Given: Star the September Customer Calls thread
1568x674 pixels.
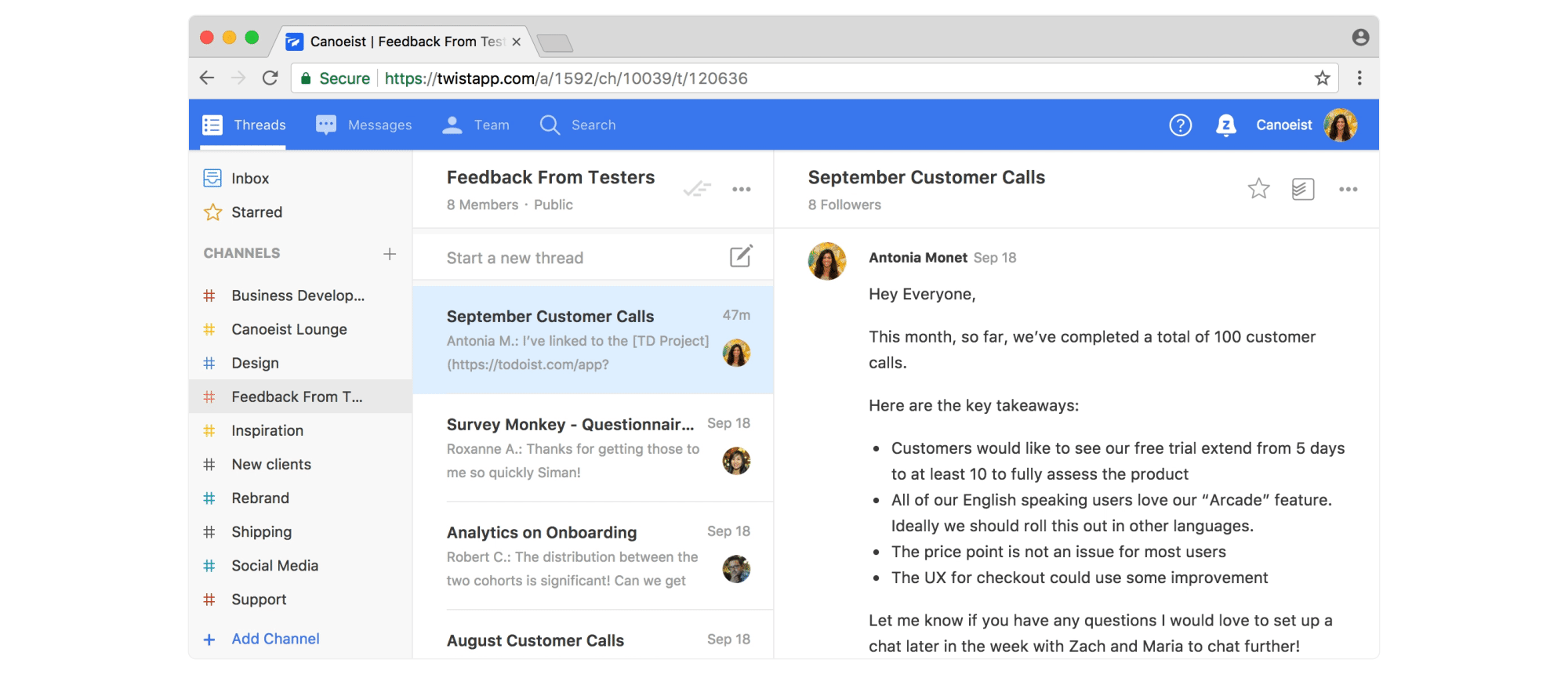Looking at the screenshot, I should pyautogui.click(x=1258, y=189).
